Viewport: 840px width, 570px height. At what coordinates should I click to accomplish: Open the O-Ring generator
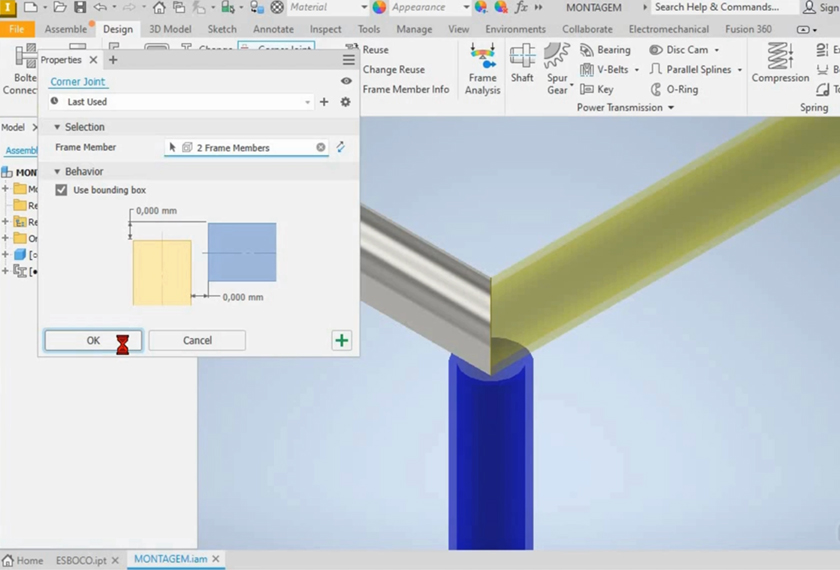656,89
